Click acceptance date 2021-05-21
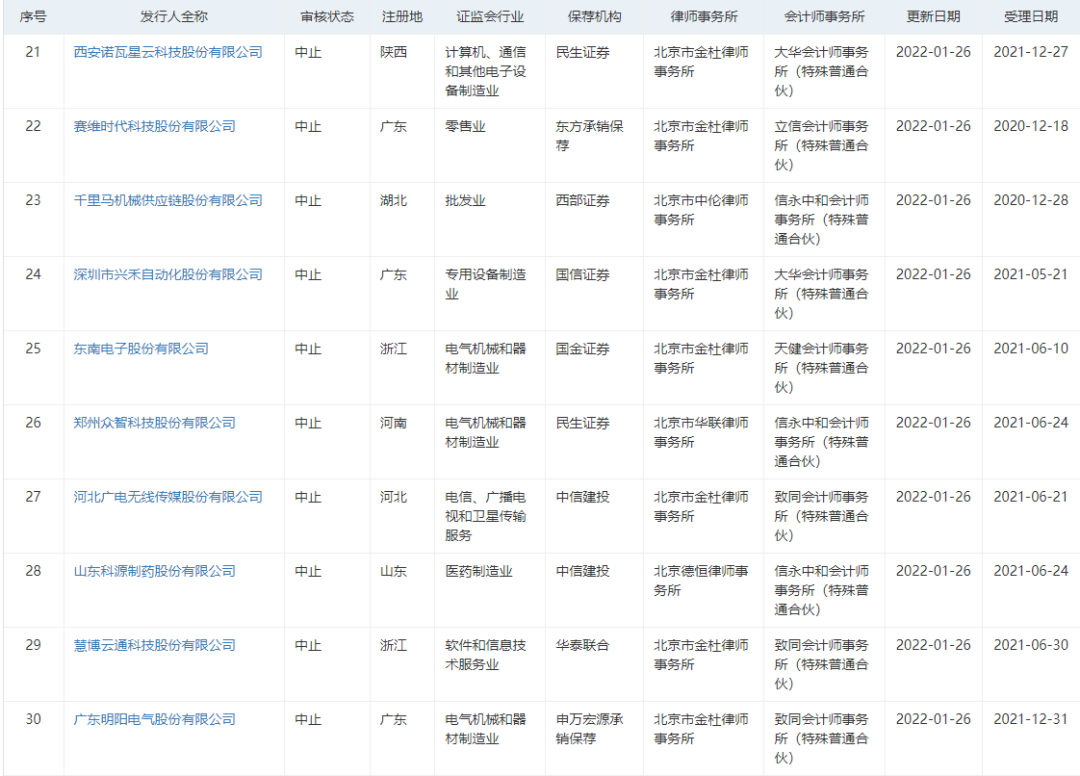This screenshot has width=1080, height=776. (1031, 275)
